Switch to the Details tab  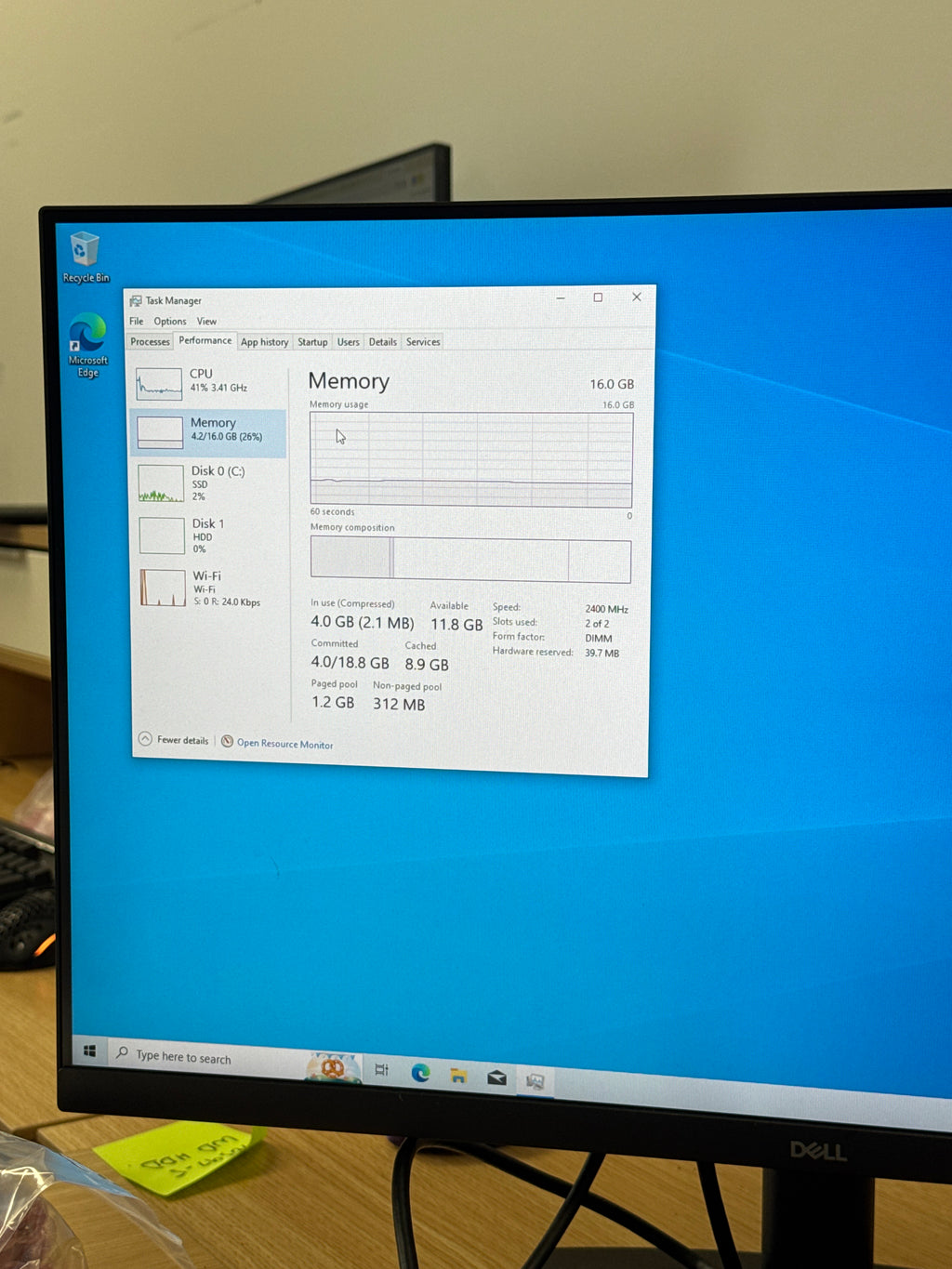tap(382, 342)
